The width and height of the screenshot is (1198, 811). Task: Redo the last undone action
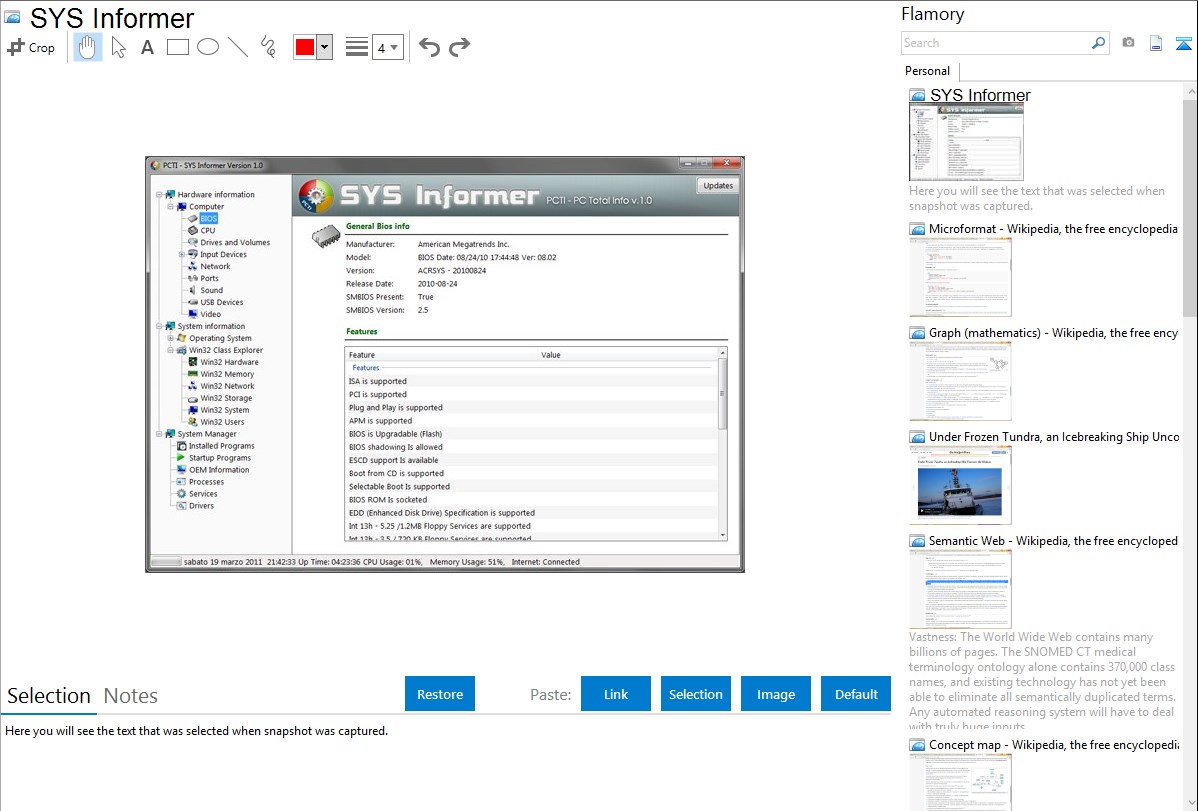460,47
